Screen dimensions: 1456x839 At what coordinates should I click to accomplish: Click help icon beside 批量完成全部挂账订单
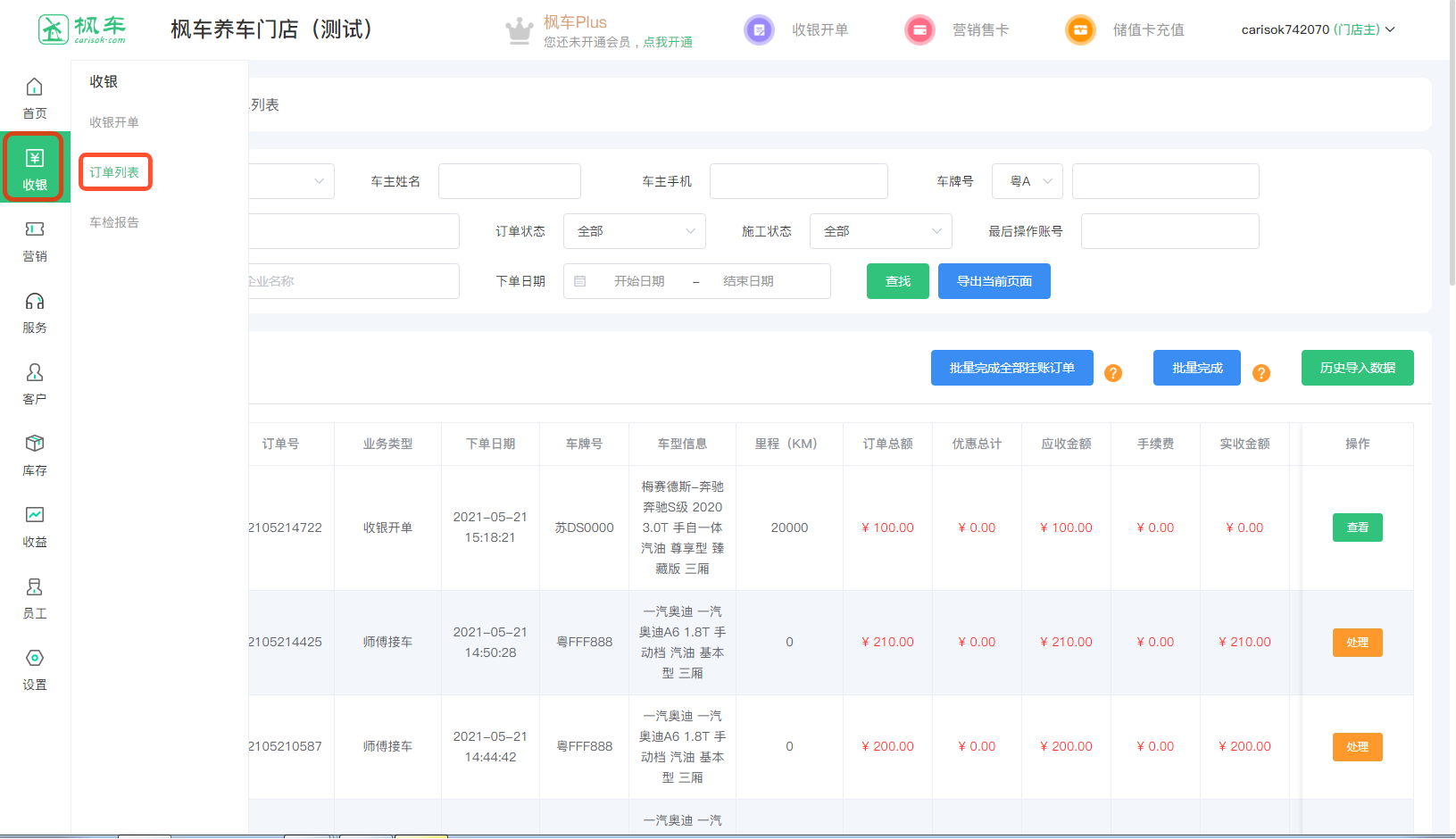pyautogui.click(x=1112, y=373)
